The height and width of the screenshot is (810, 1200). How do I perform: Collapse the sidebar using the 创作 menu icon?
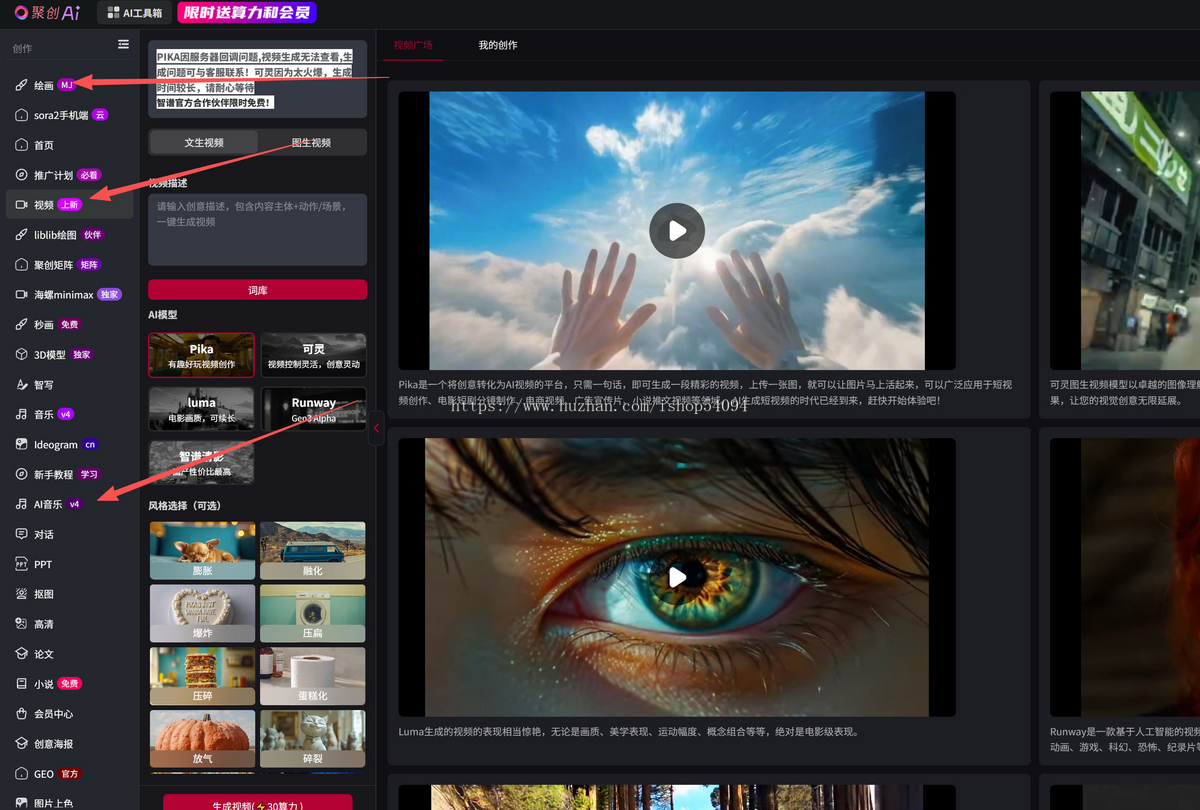point(123,44)
